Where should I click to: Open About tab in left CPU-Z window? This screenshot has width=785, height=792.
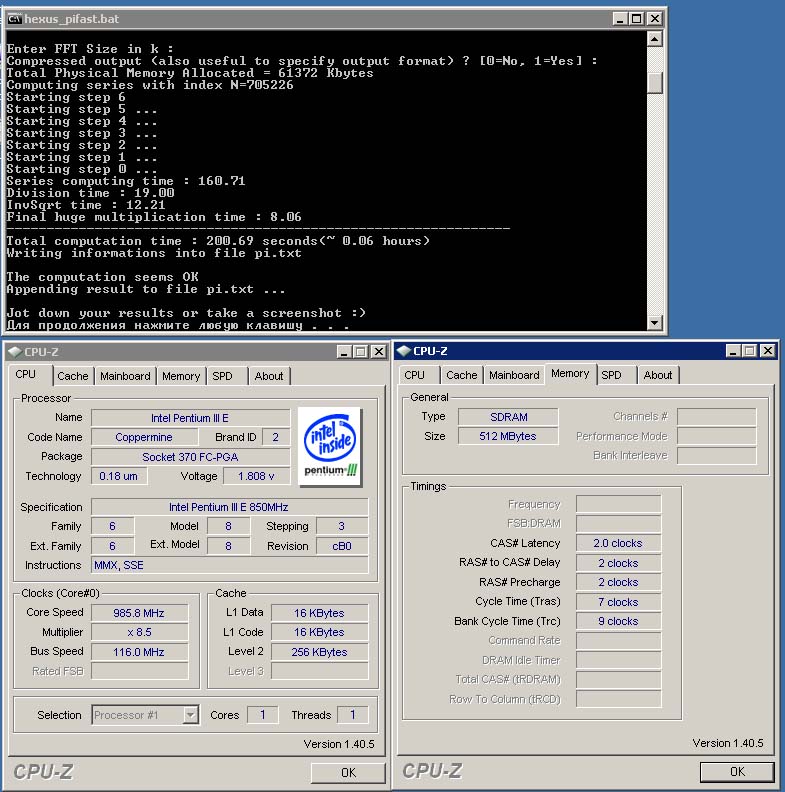tap(269, 376)
